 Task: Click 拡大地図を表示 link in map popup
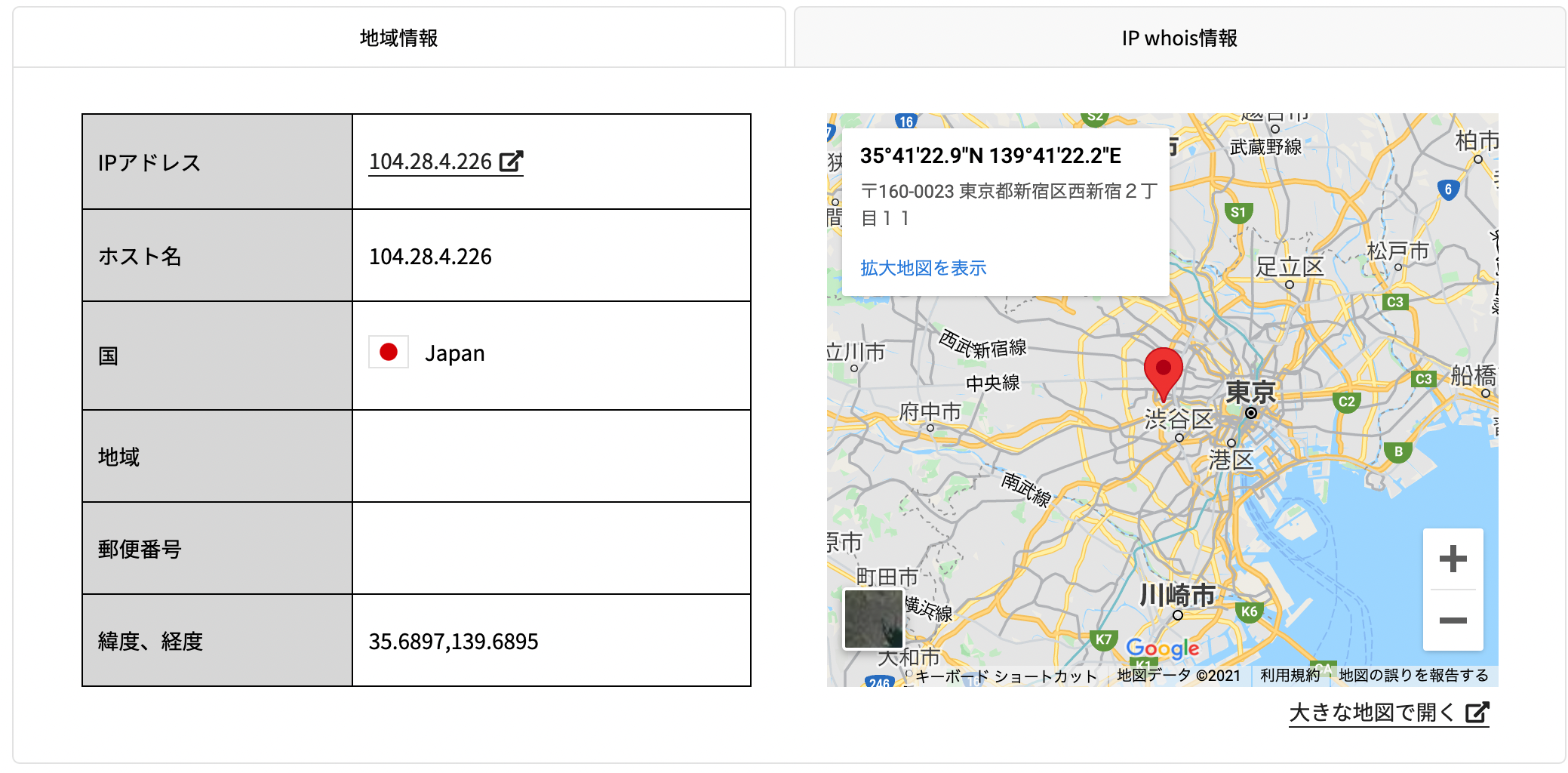coord(923,268)
